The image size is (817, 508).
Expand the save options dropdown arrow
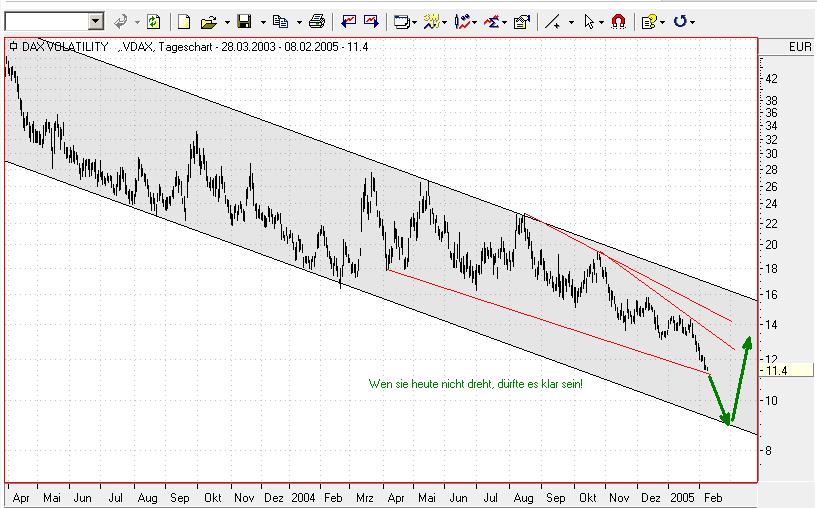coord(263,22)
